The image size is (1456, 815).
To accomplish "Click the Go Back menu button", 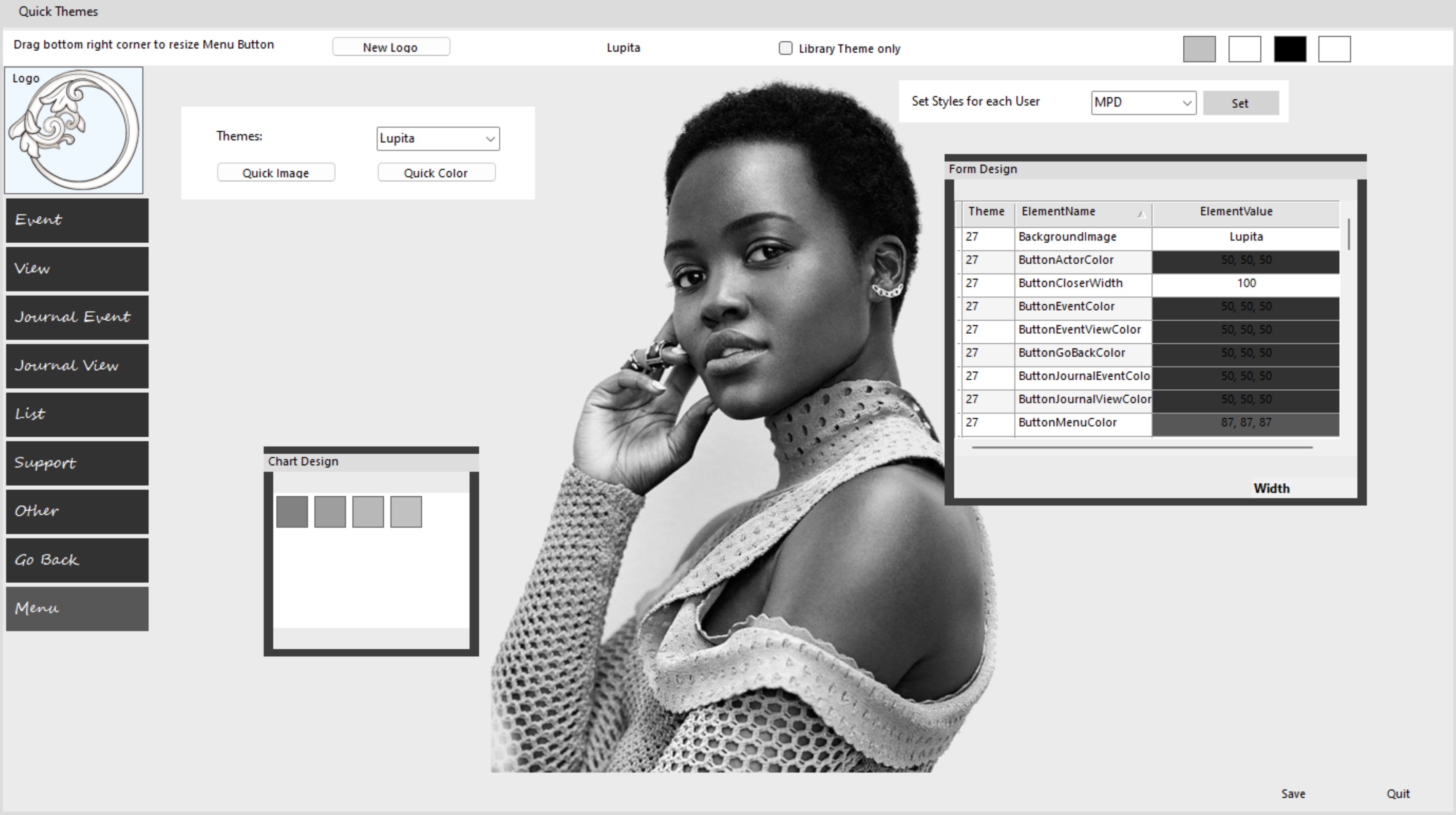I will (77, 560).
